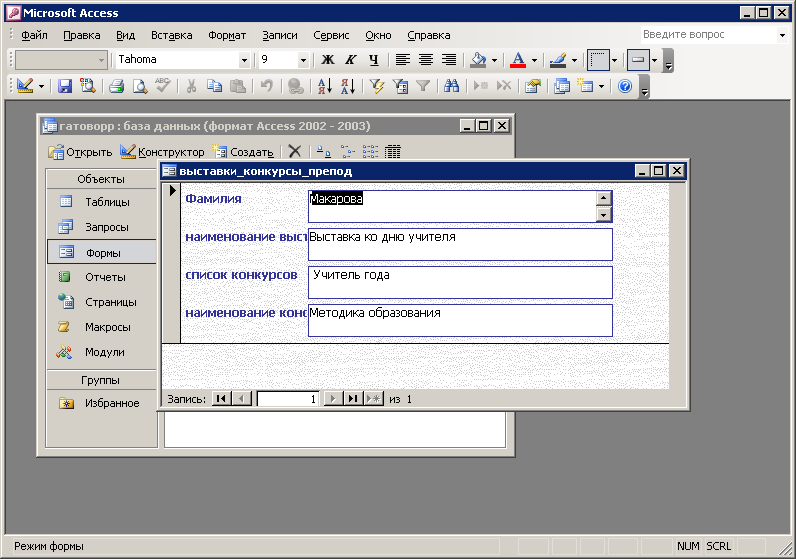Image resolution: width=796 pixels, height=559 pixels.
Task: Toggle Bold formatting
Action: point(327,60)
